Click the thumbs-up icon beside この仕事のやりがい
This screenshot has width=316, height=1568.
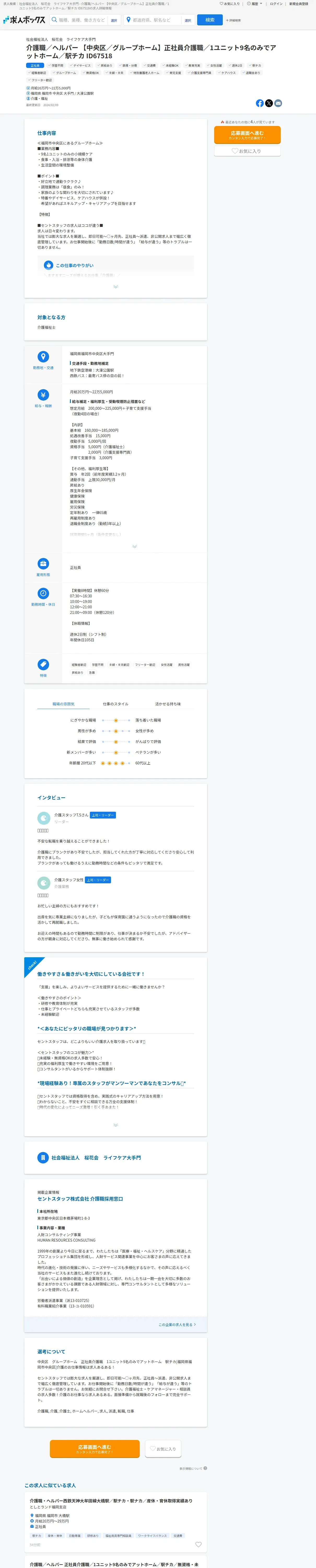[x=49, y=266]
